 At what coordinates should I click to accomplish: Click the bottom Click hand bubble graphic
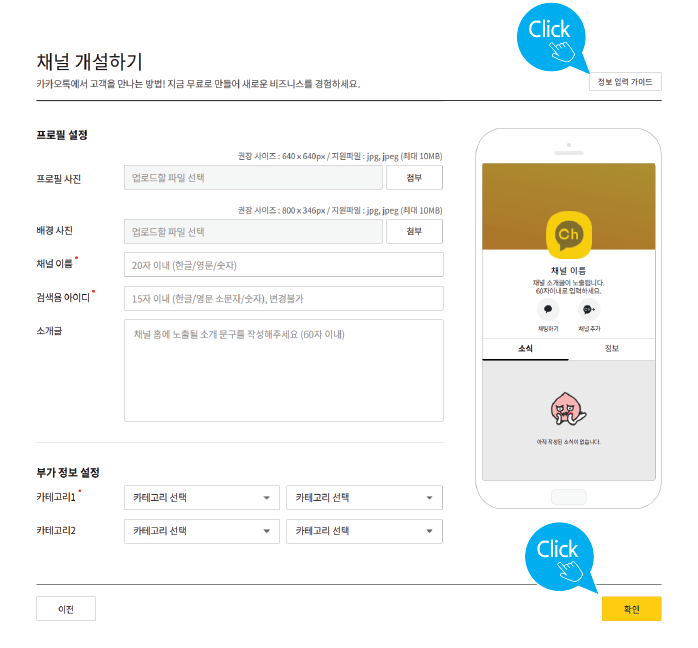click(x=561, y=558)
